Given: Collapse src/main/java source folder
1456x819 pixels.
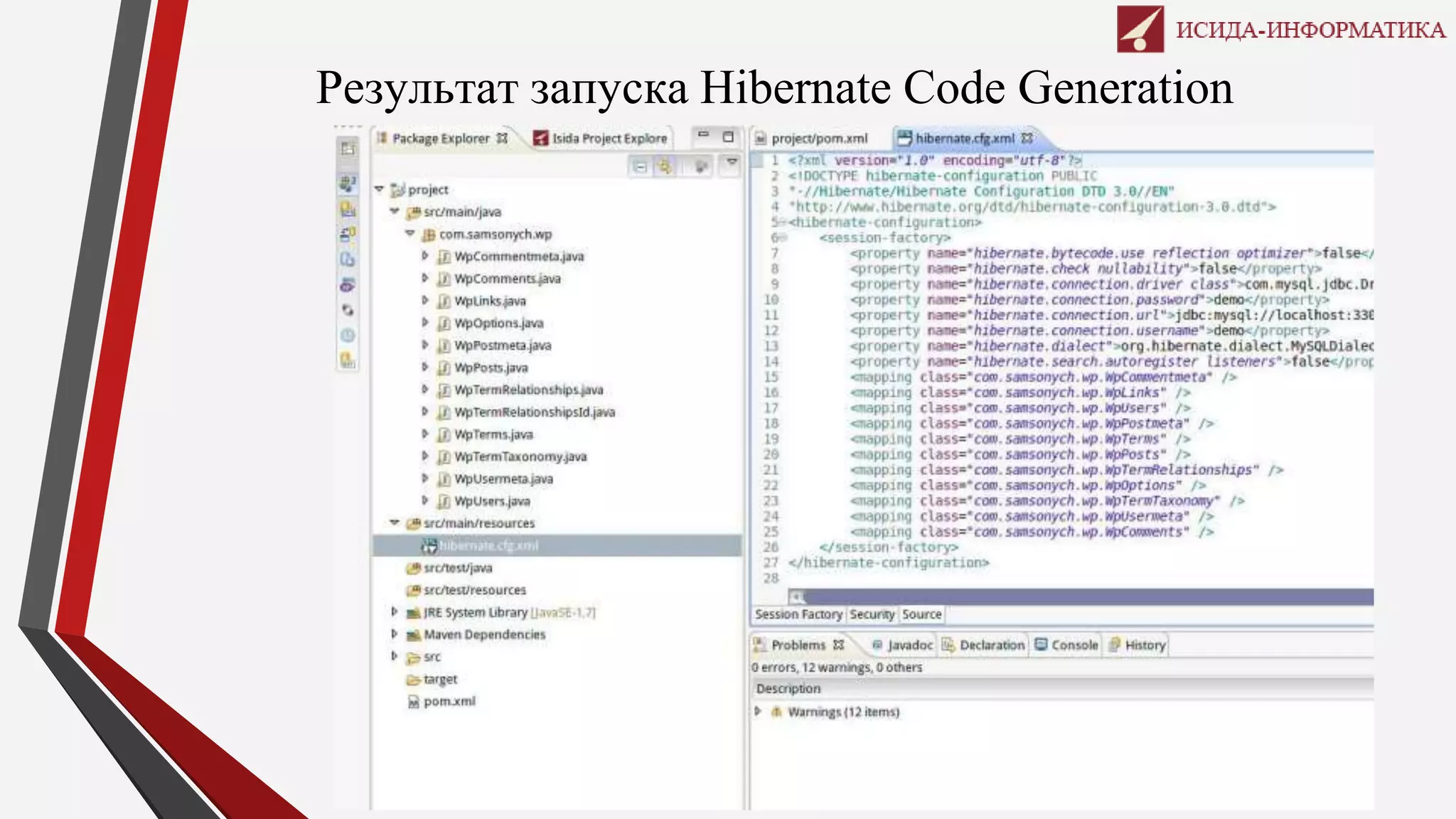Looking at the screenshot, I should click(x=395, y=211).
